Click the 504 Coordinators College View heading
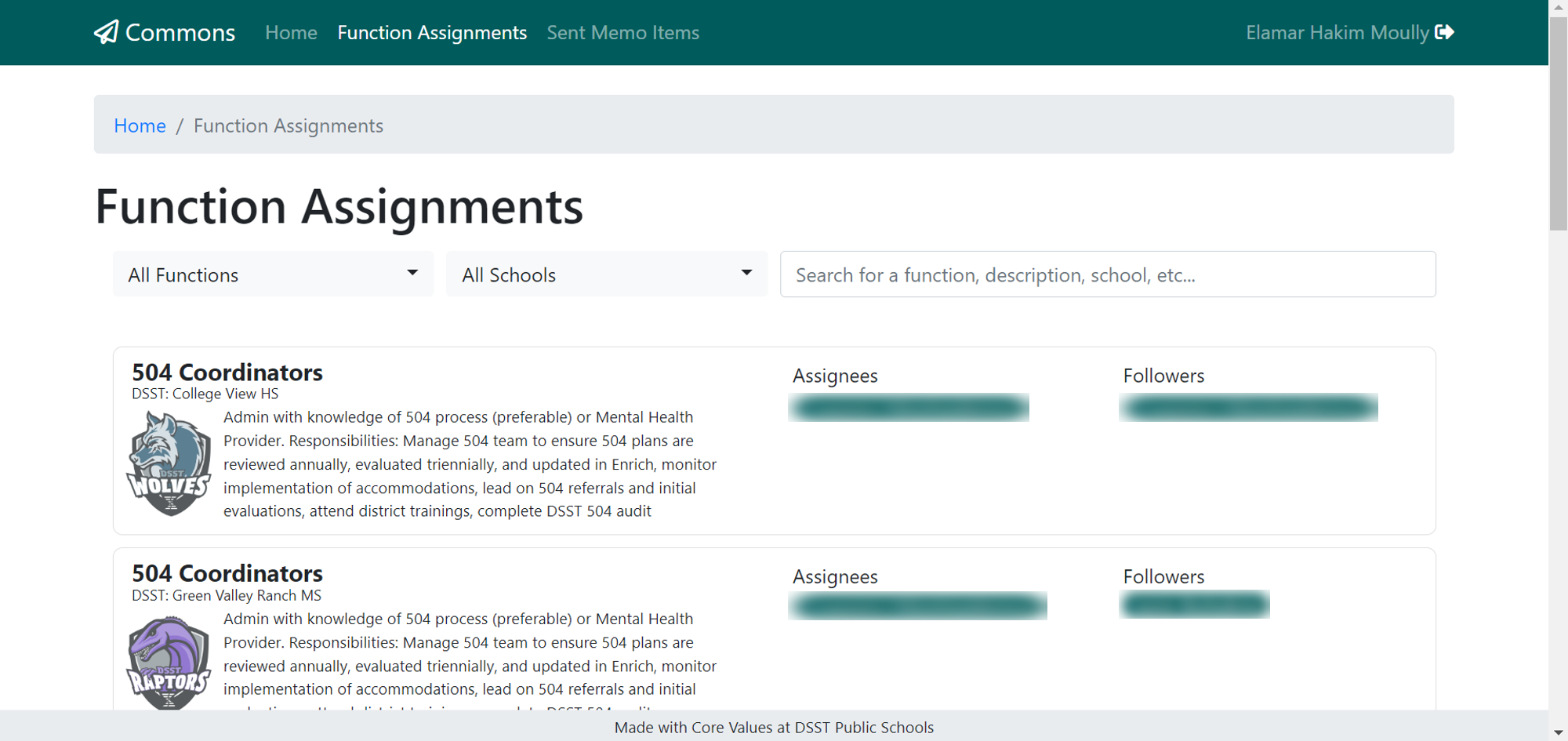The image size is (1568, 741). pos(227,372)
